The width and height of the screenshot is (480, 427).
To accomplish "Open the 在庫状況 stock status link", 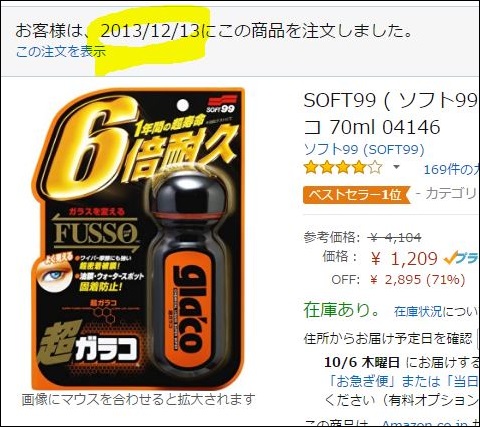I will (x=418, y=312).
